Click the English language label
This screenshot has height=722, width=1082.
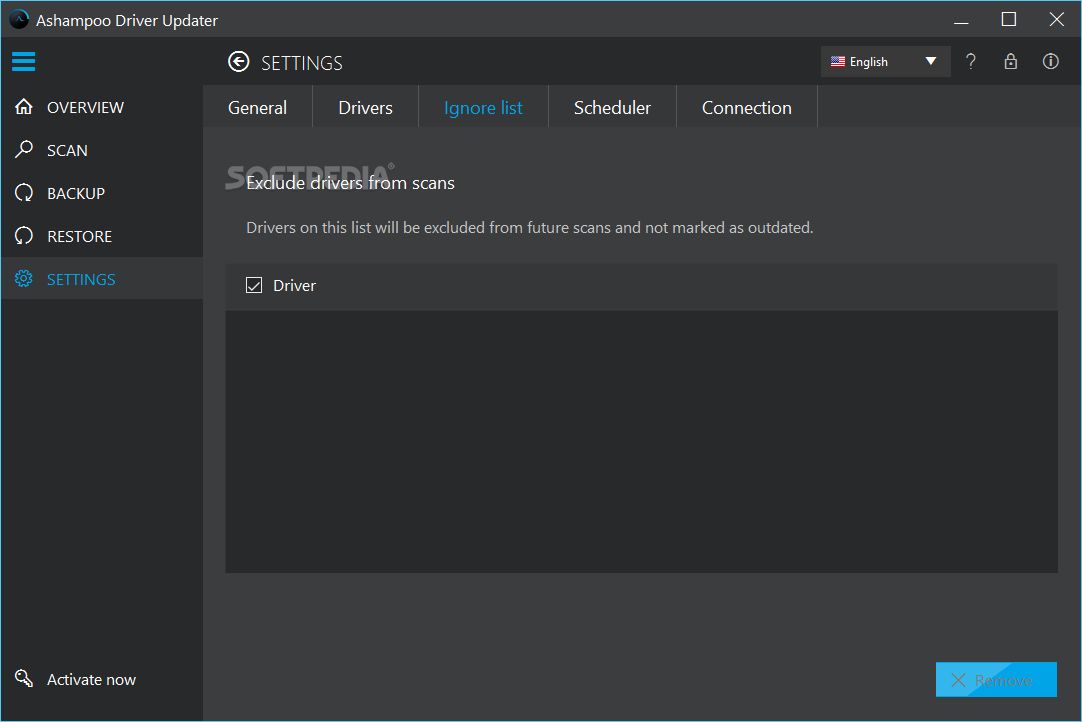868,61
